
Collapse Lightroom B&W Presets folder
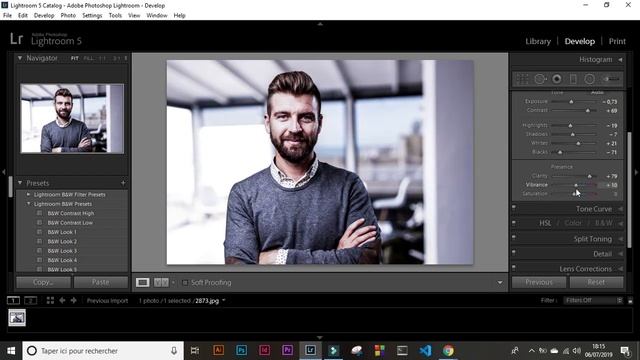pyautogui.click(x=29, y=204)
